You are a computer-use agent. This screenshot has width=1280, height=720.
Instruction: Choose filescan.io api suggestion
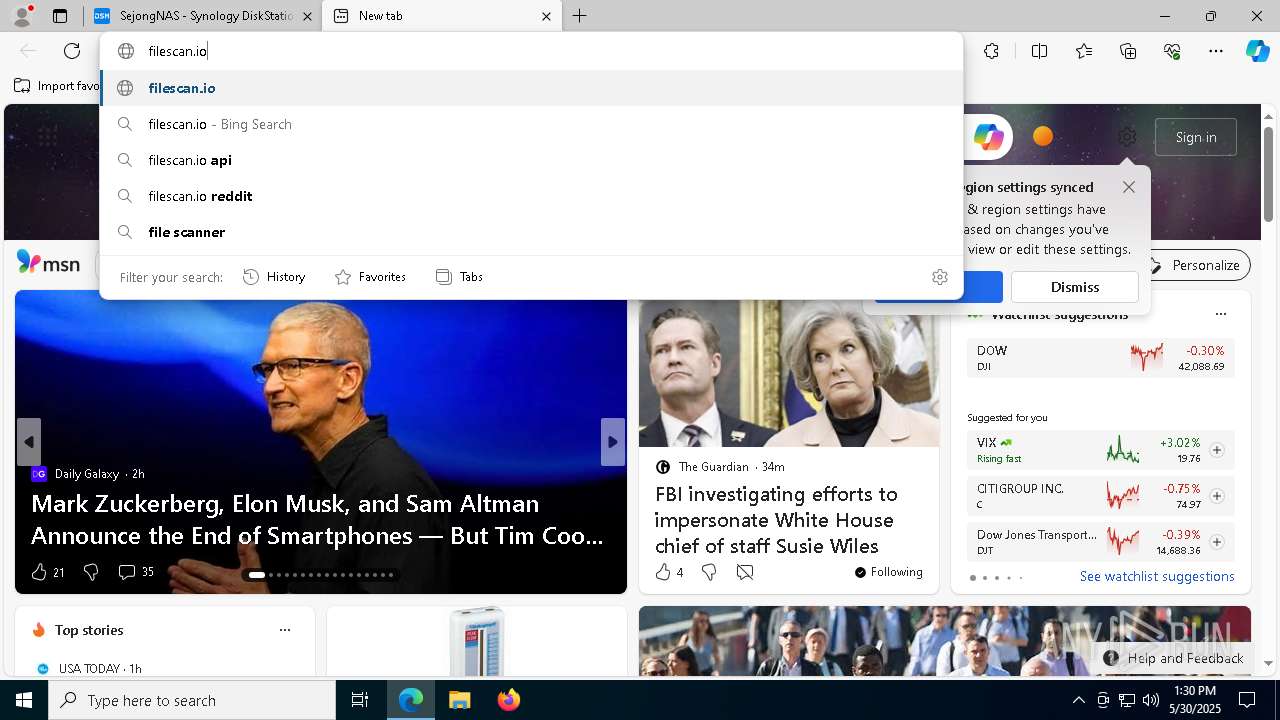[x=531, y=160]
